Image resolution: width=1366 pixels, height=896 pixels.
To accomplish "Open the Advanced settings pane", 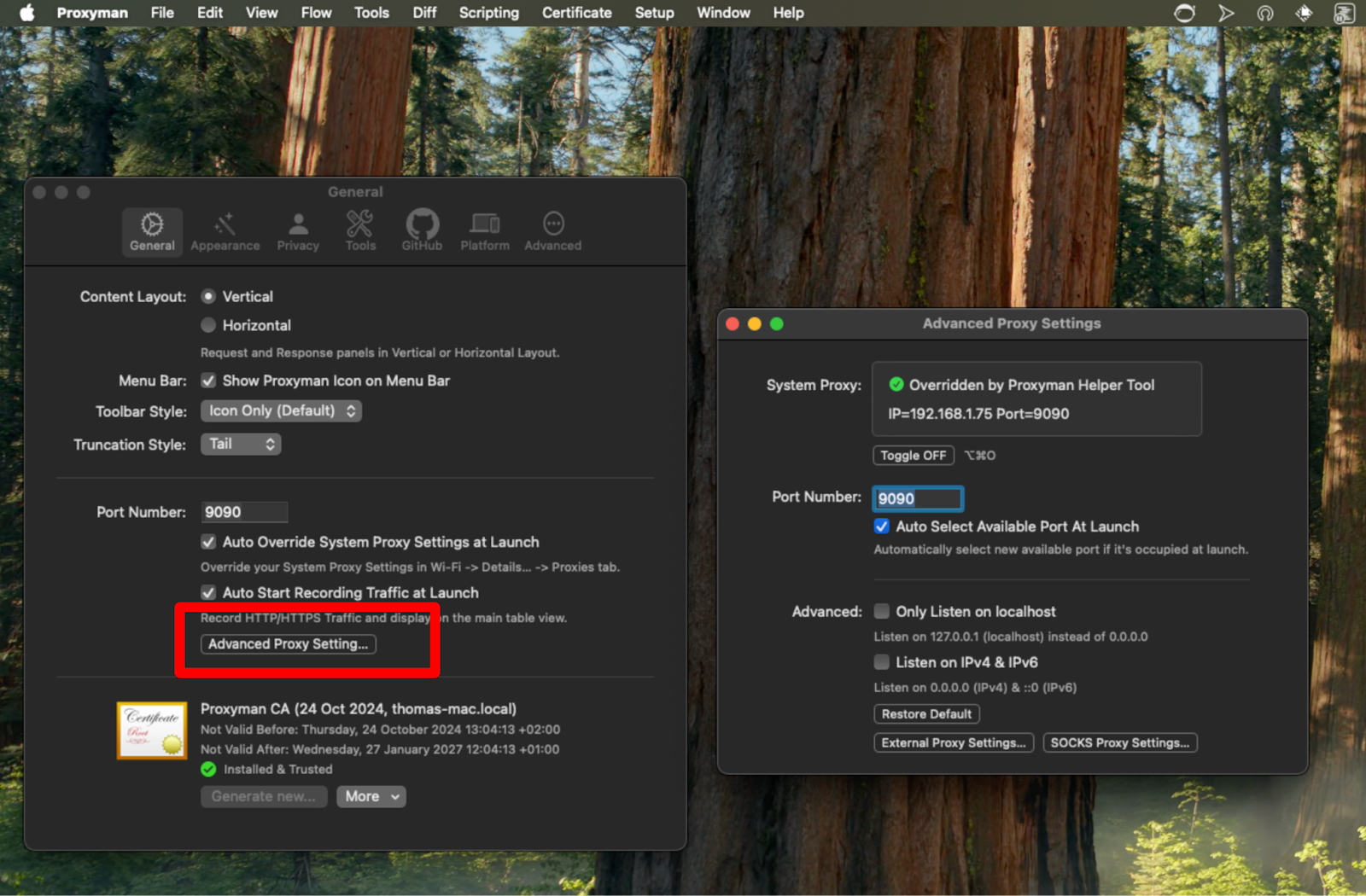I will coord(552,230).
